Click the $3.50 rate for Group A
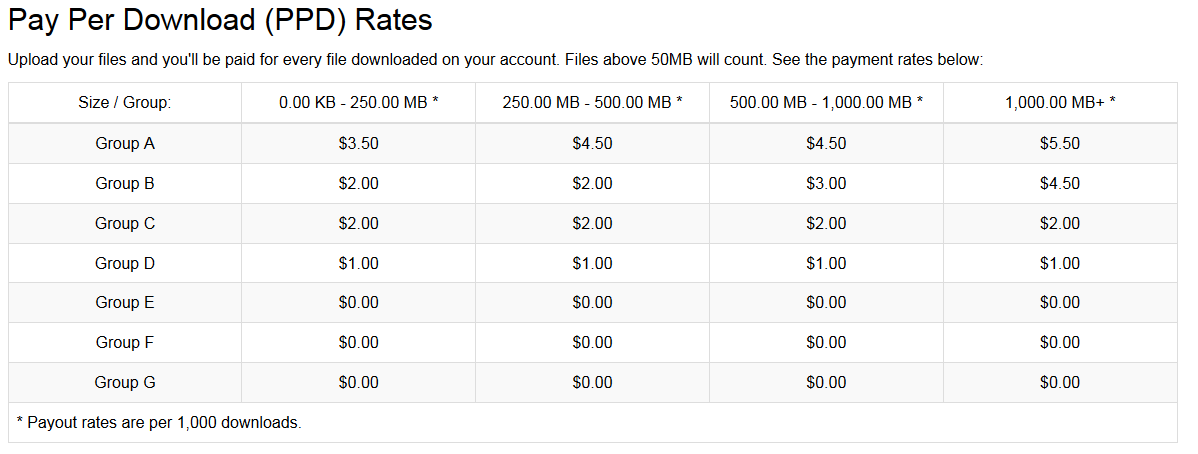The width and height of the screenshot is (1198, 454). pos(358,143)
